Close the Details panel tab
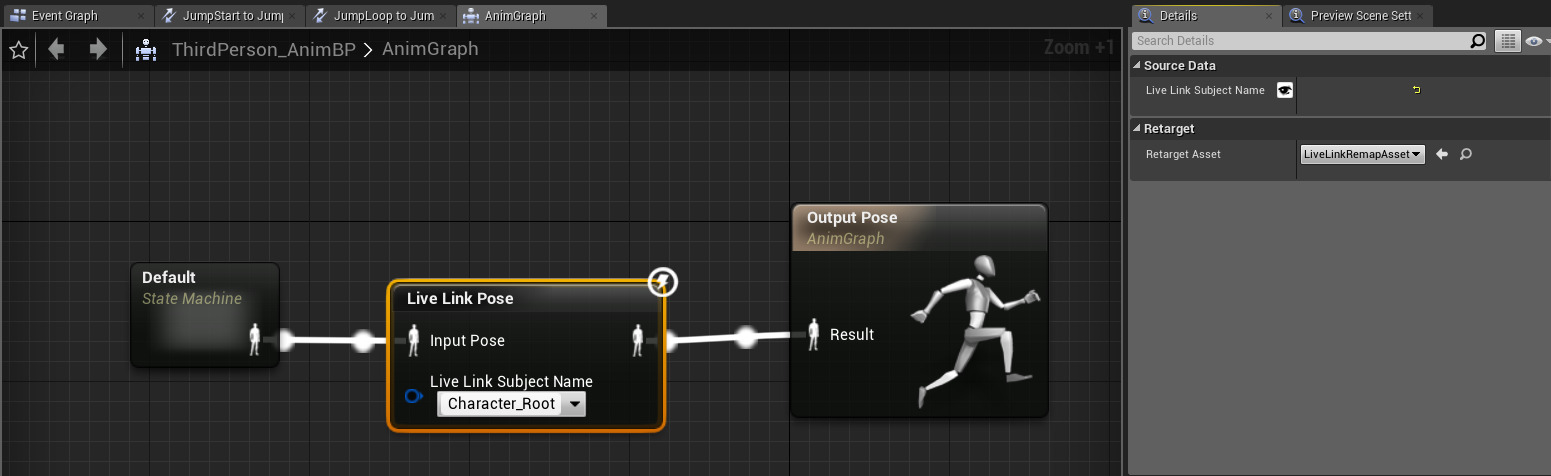This screenshot has width=1551, height=476. click(1269, 17)
